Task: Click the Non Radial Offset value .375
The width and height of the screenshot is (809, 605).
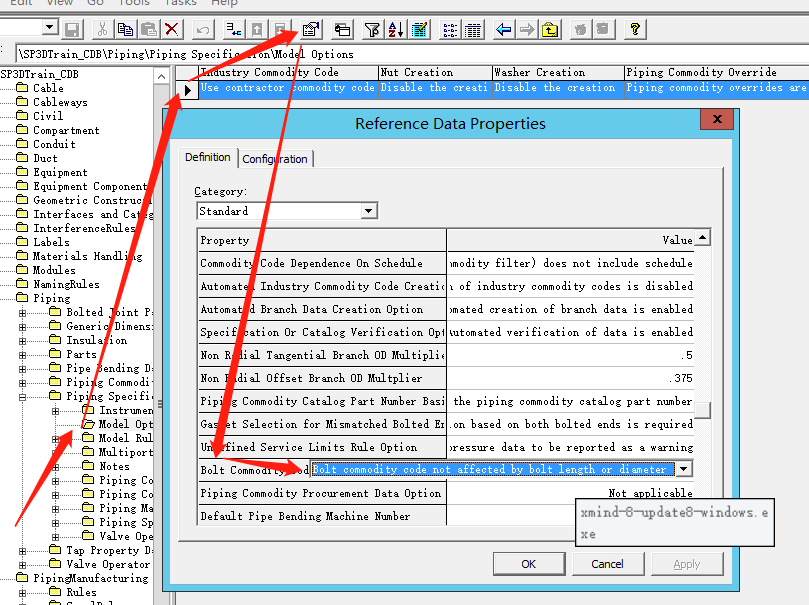Action: click(570, 378)
